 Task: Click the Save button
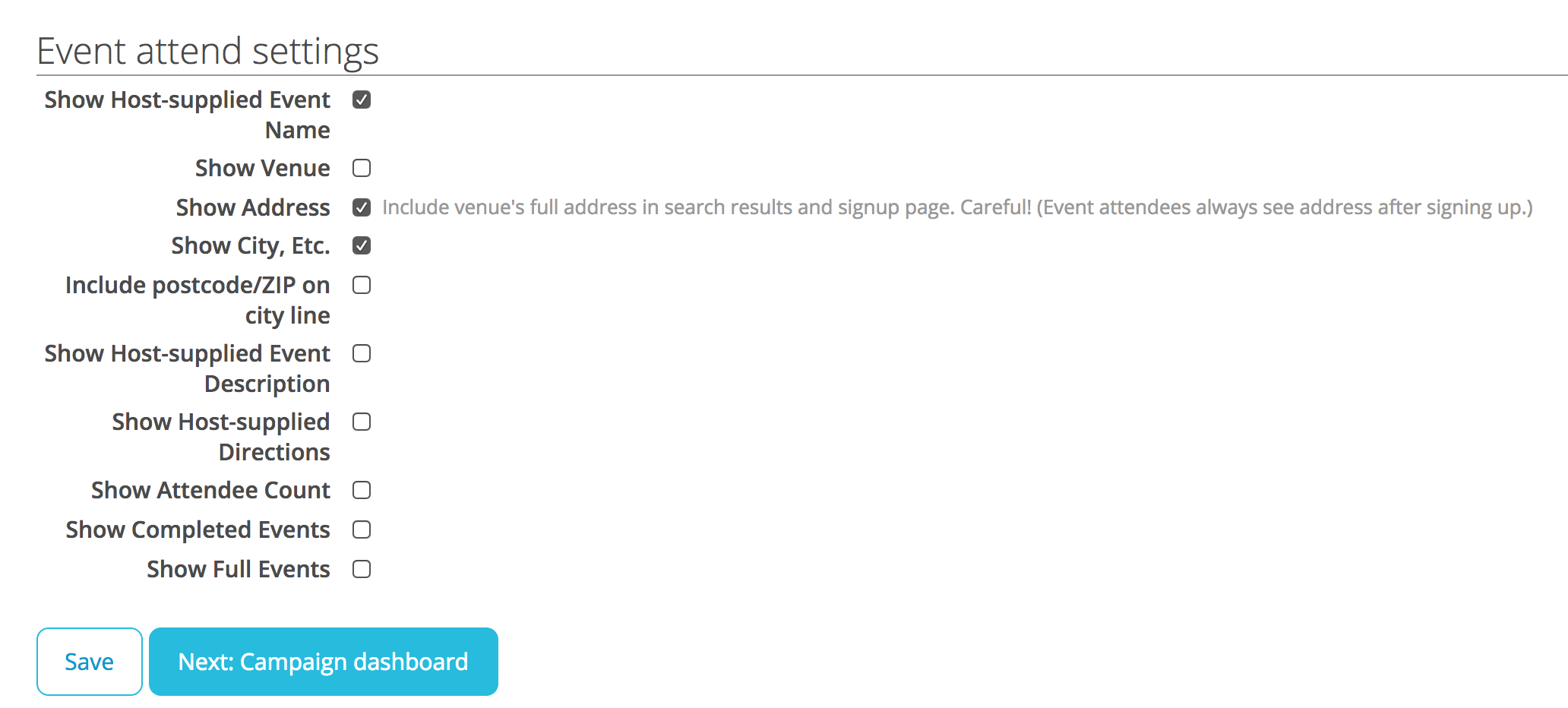tap(89, 661)
